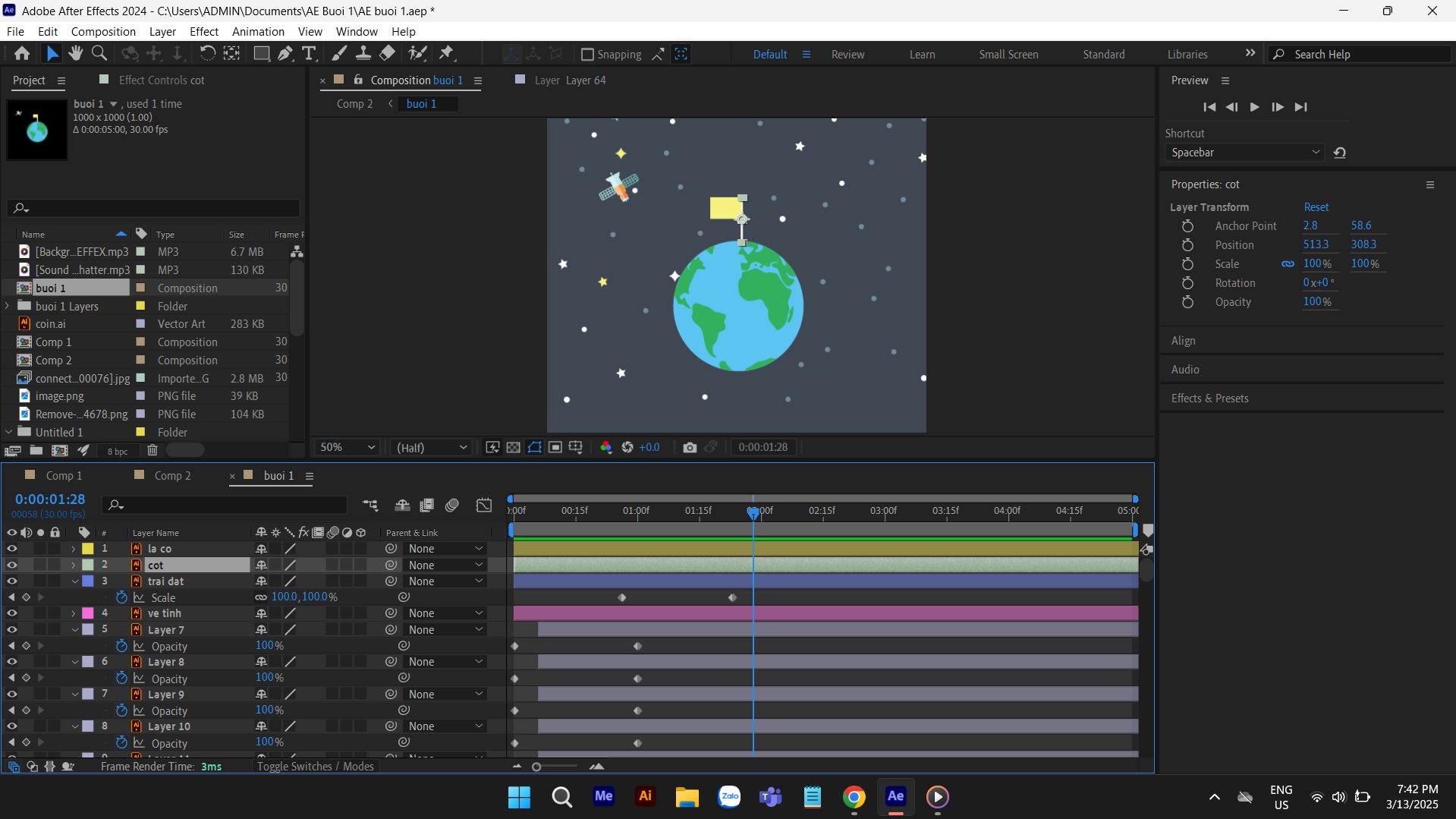Screen dimensions: 1456x819
Task: Select the Clone Stamp tool
Action: [363, 53]
